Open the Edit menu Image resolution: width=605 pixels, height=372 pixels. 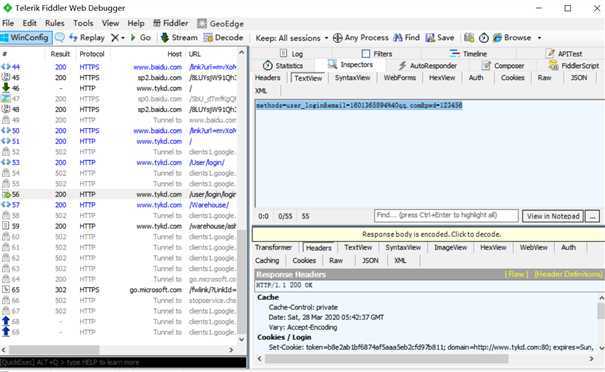pos(29,23)
